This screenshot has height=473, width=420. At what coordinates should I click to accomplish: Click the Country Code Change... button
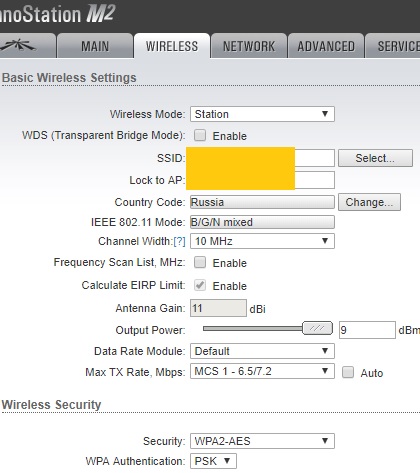pyautogui.click(x=369, y=202)
